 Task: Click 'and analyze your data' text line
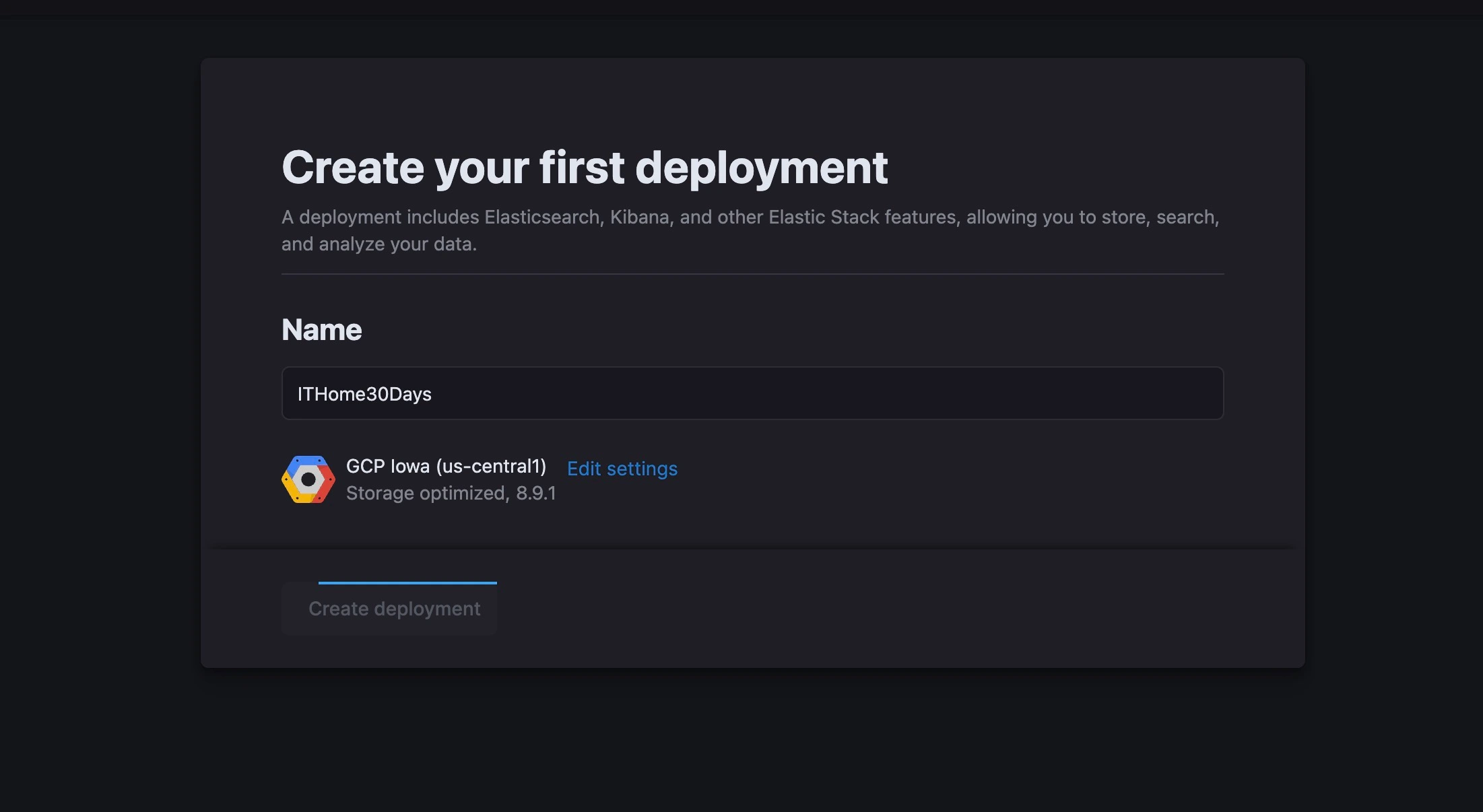pos(378,244)
